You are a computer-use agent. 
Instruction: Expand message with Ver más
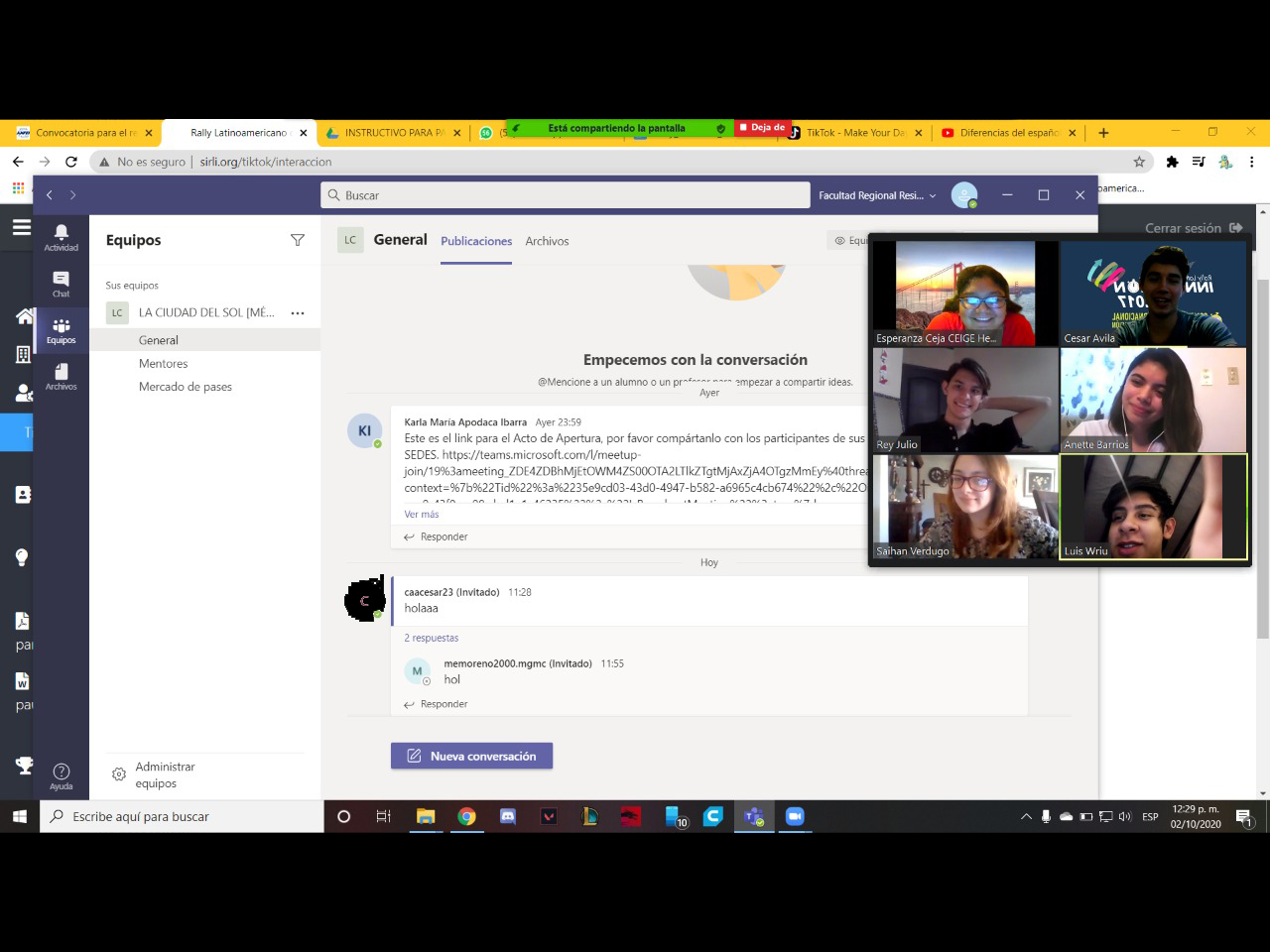coord(421,514)
